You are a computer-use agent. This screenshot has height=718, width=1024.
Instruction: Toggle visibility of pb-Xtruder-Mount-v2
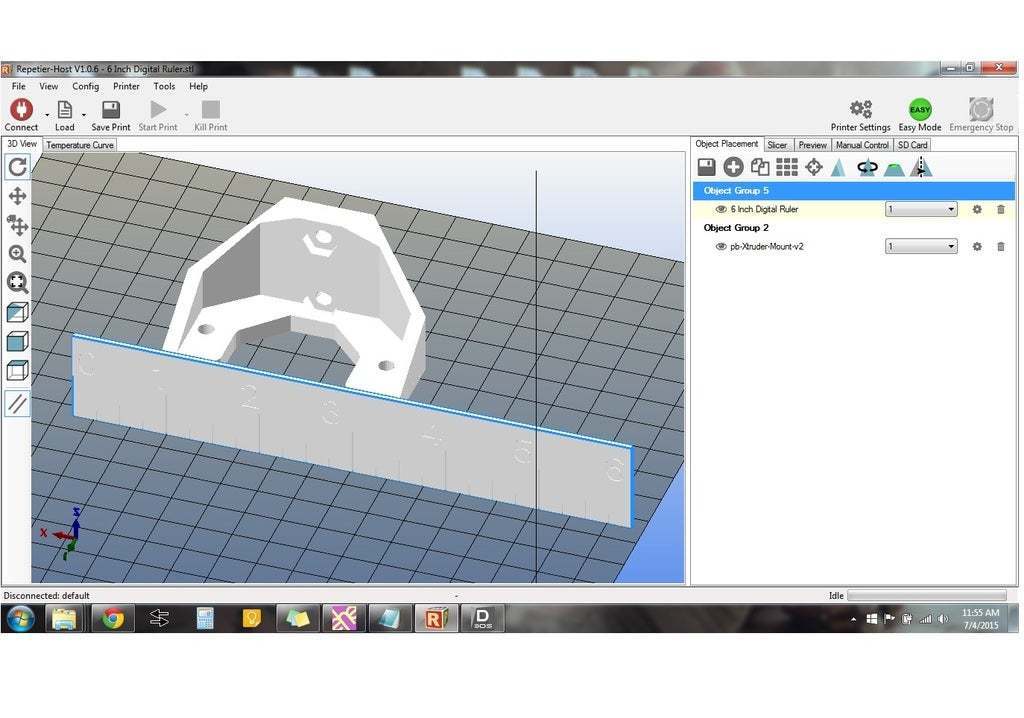pyautogui.click(x=721, y=246)
